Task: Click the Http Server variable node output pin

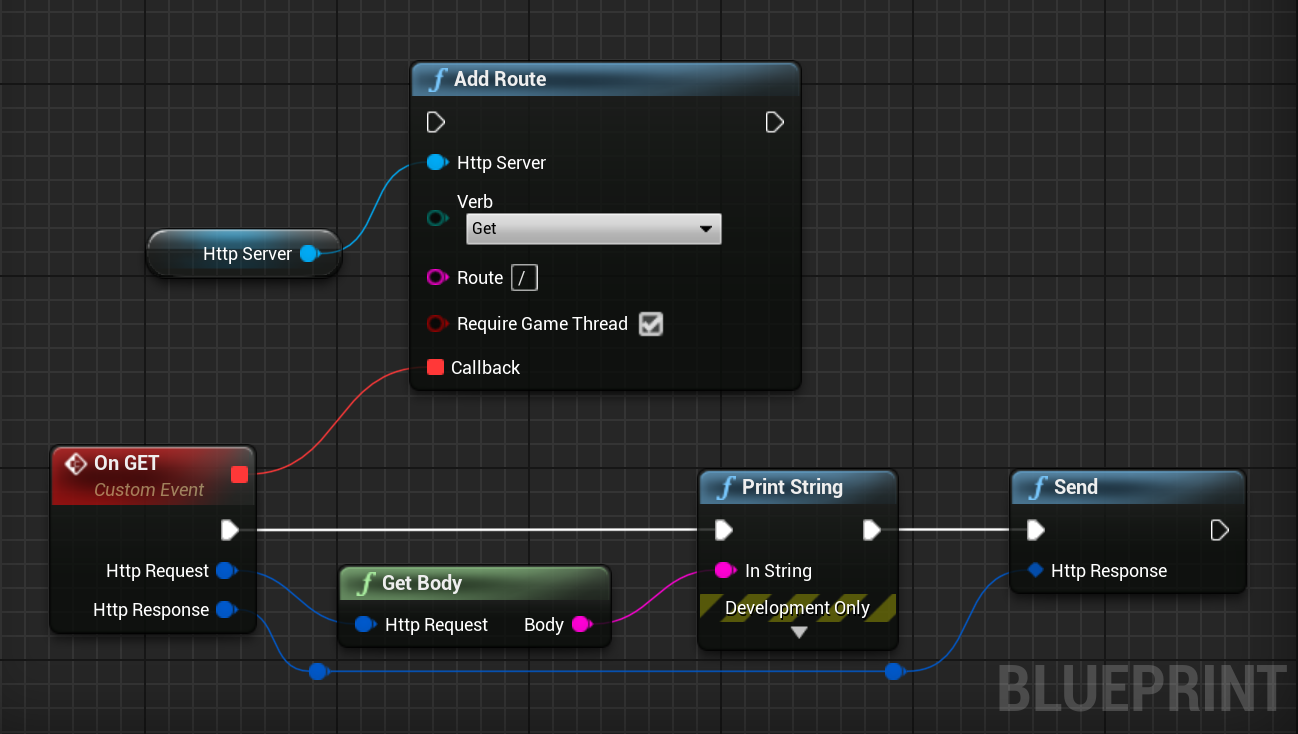Action: (x=310, y=254)
